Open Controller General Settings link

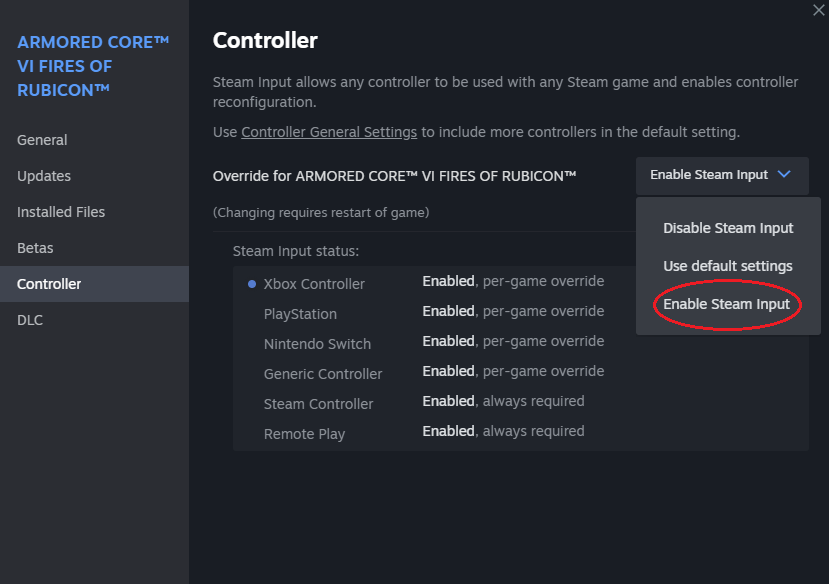329,132
